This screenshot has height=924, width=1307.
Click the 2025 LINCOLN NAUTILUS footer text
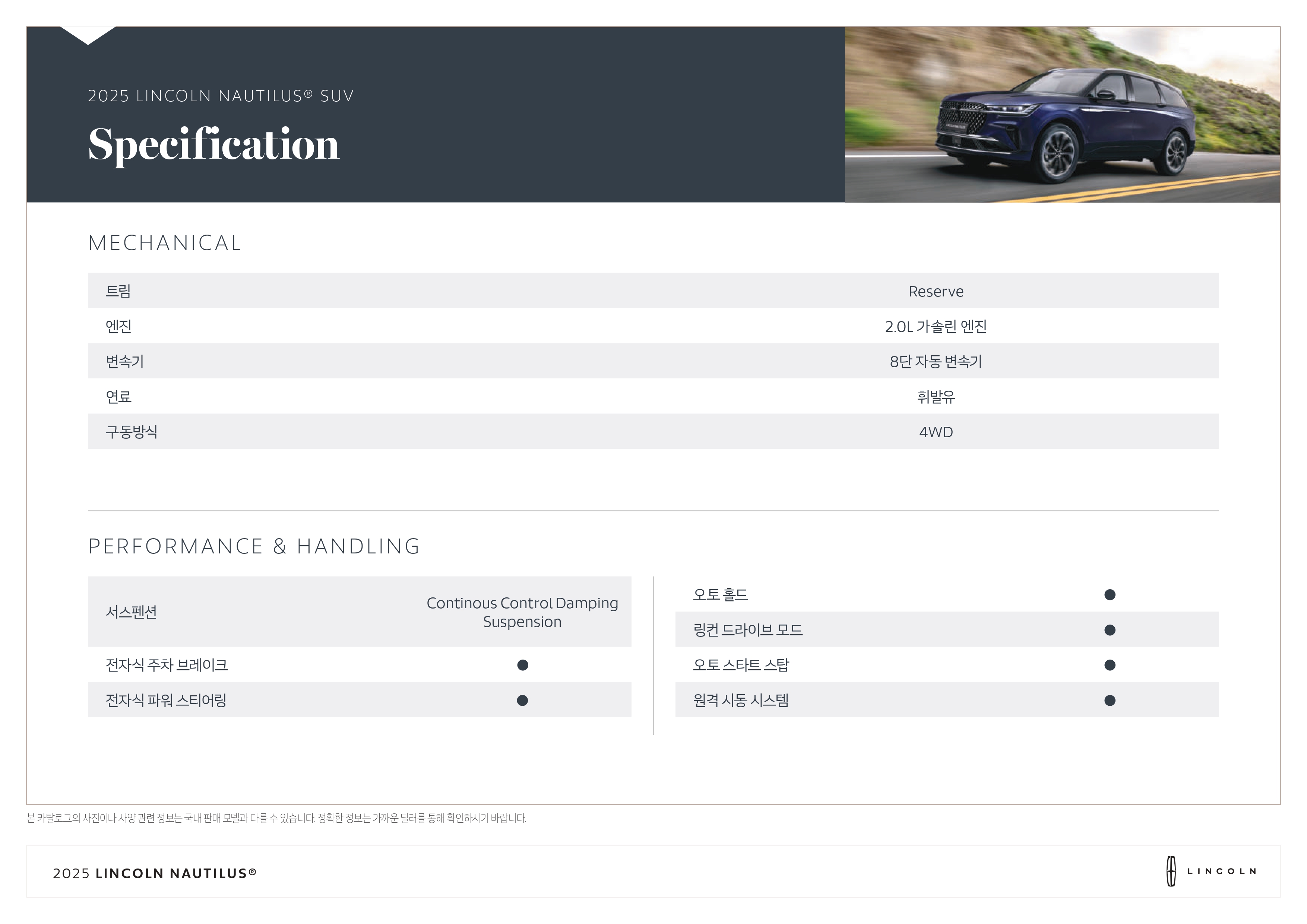click(155, 873)
